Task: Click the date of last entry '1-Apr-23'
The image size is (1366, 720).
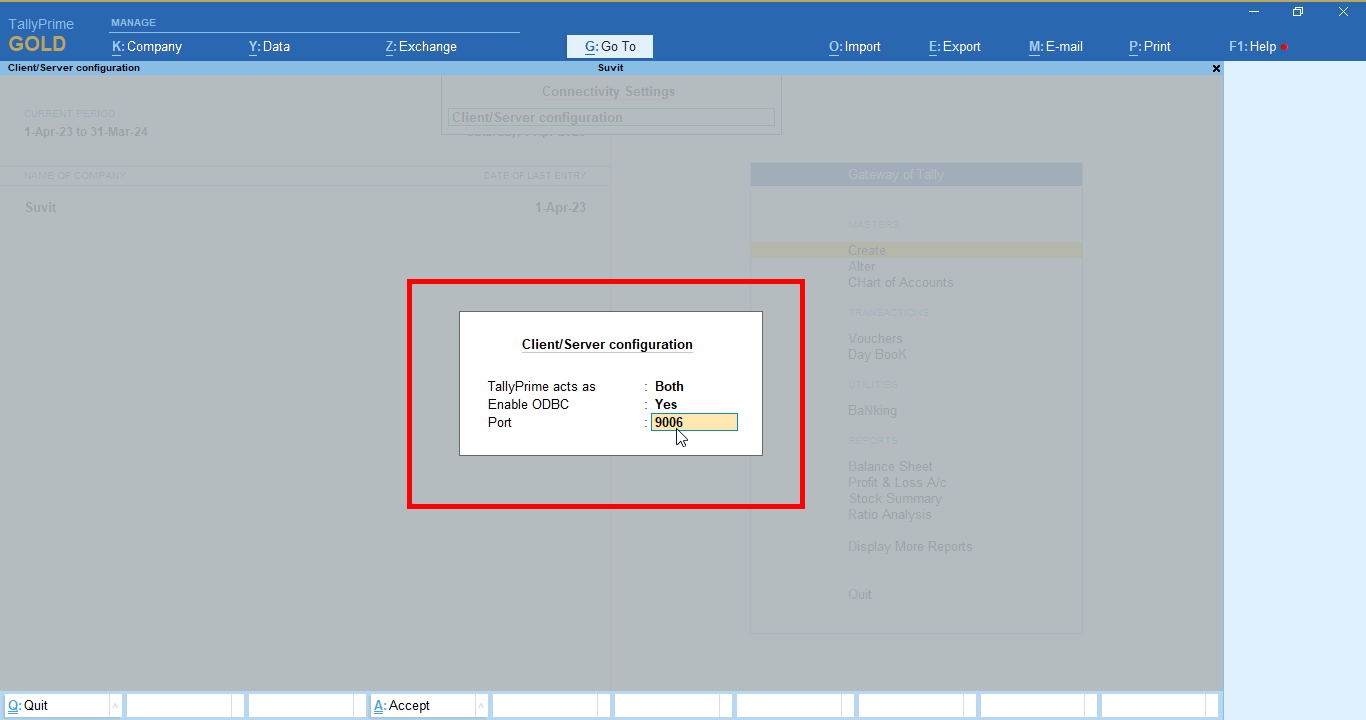Action: click(x=560, y=207)
